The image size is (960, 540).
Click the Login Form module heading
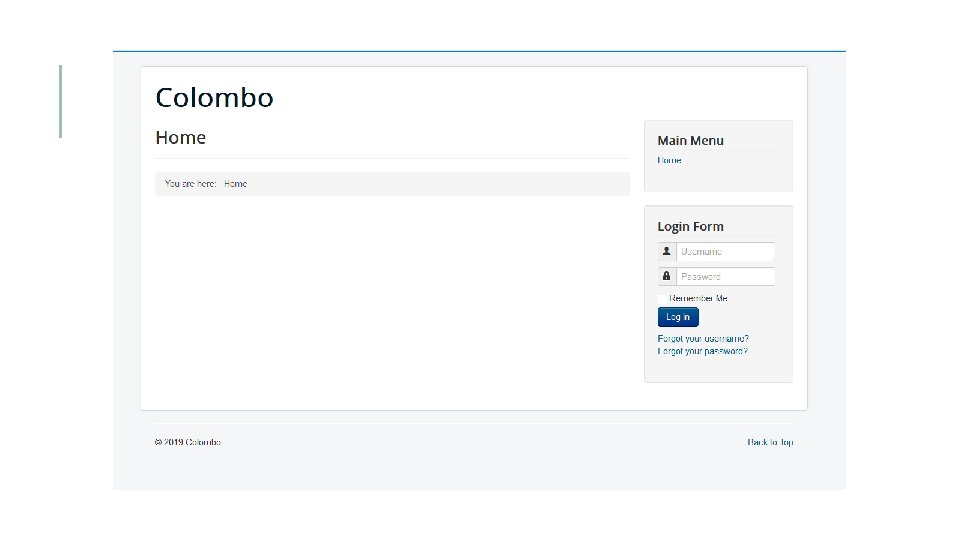click(691, 227)
